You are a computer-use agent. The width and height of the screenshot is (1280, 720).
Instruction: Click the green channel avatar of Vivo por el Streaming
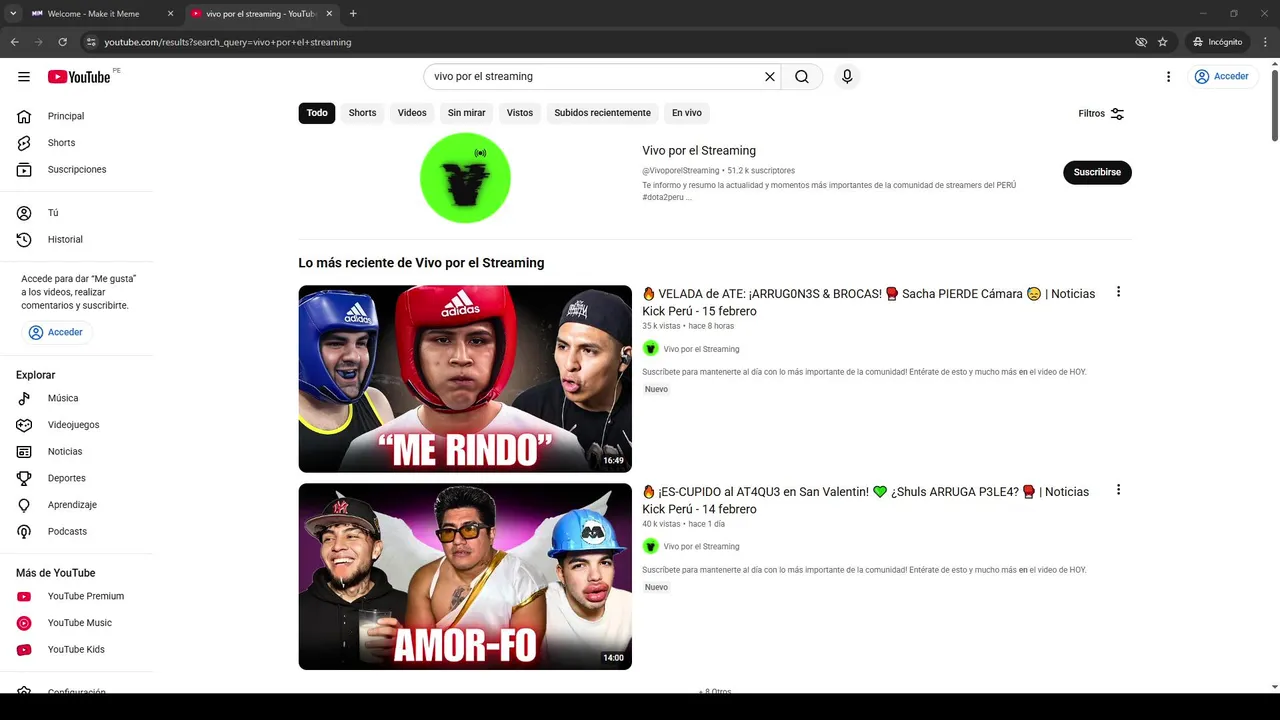[x=465, y=178]
